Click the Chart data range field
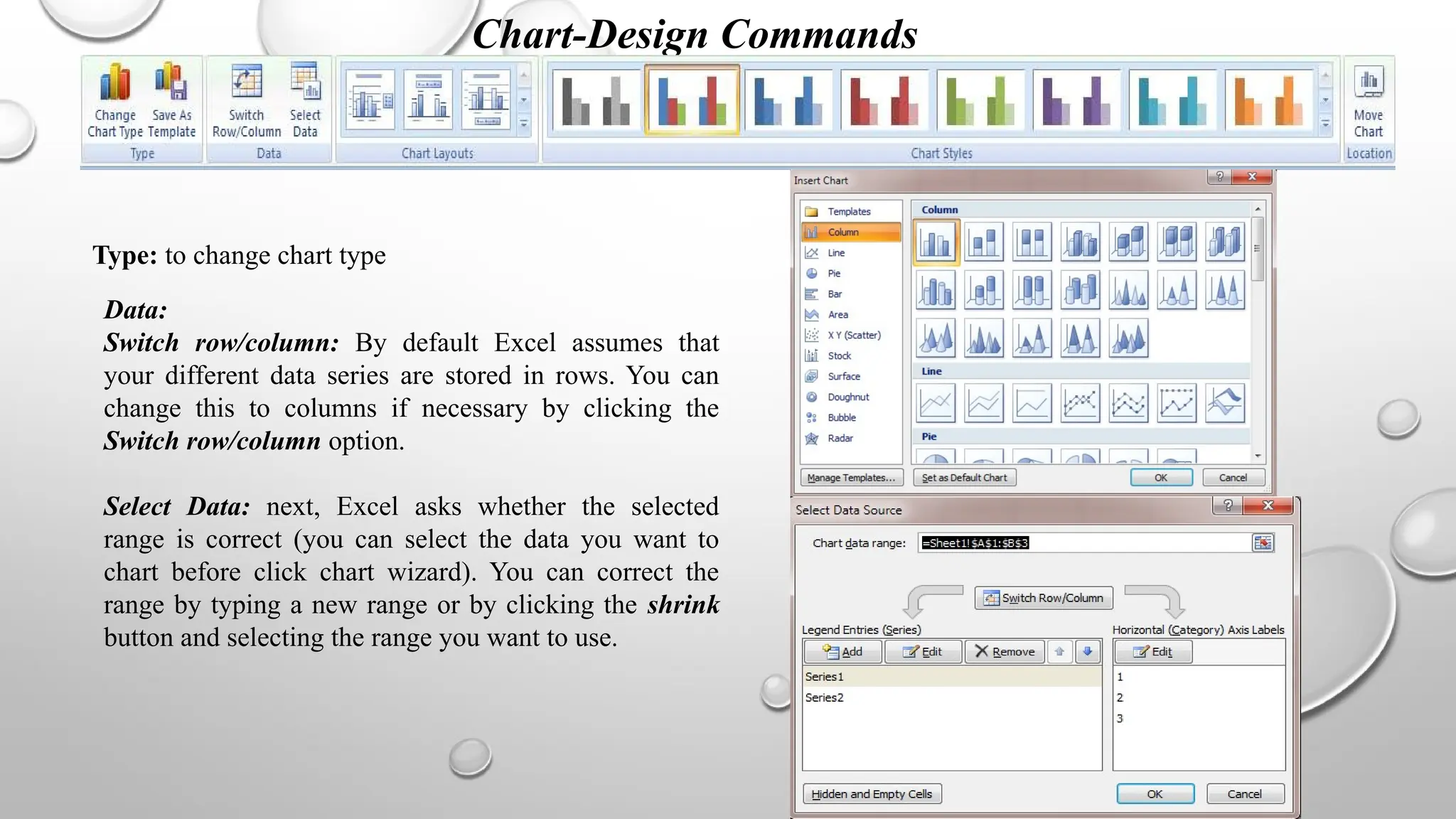The width and height of the screenshot is (1456, 819). point(1085,543)
